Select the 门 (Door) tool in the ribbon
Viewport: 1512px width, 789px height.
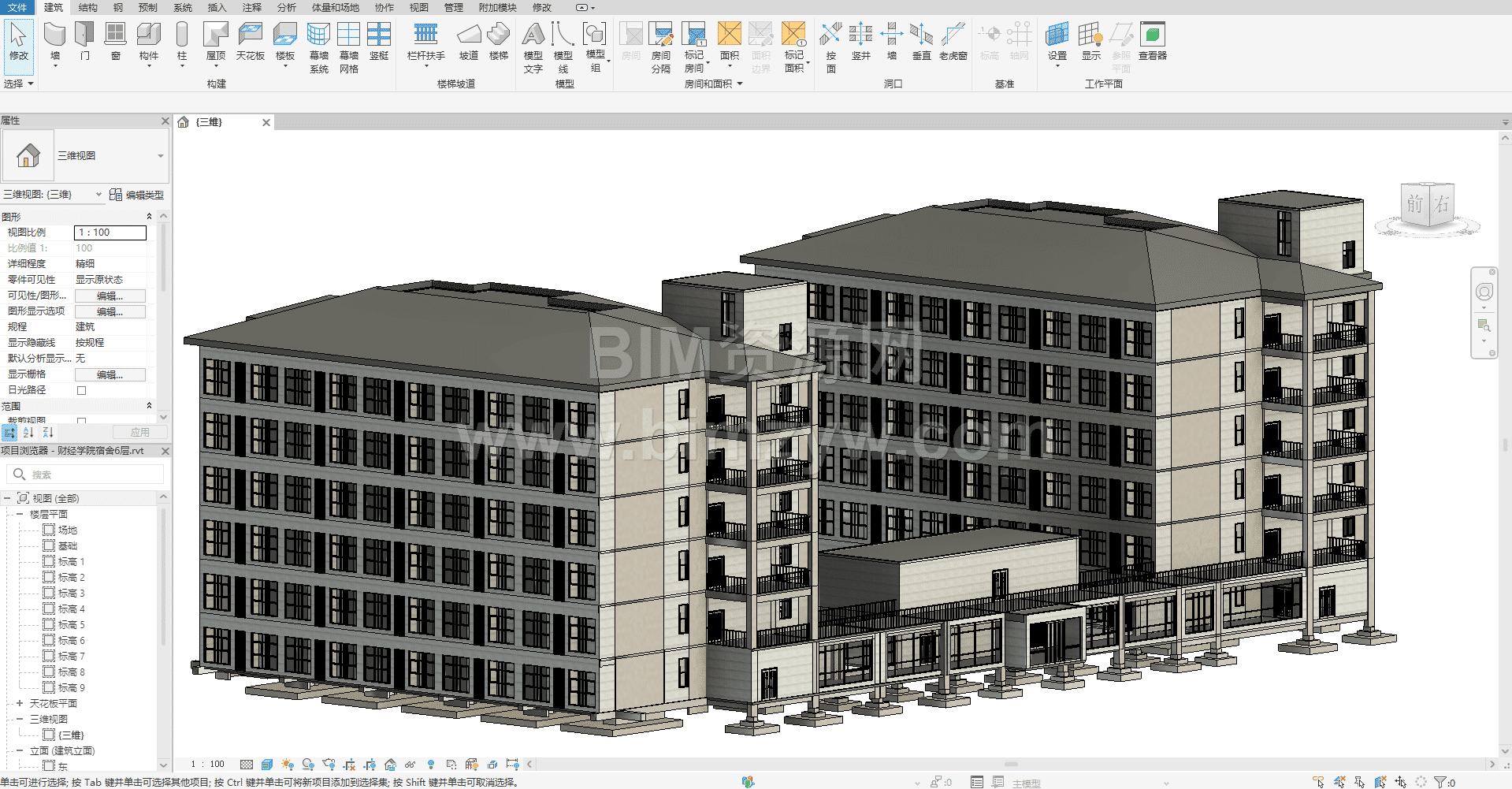click(84, 41)
